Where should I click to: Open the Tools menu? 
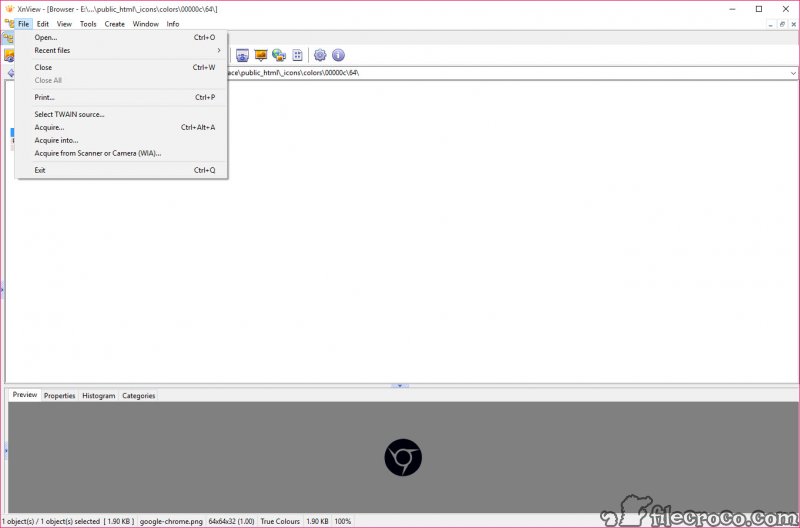pos(88,24)
